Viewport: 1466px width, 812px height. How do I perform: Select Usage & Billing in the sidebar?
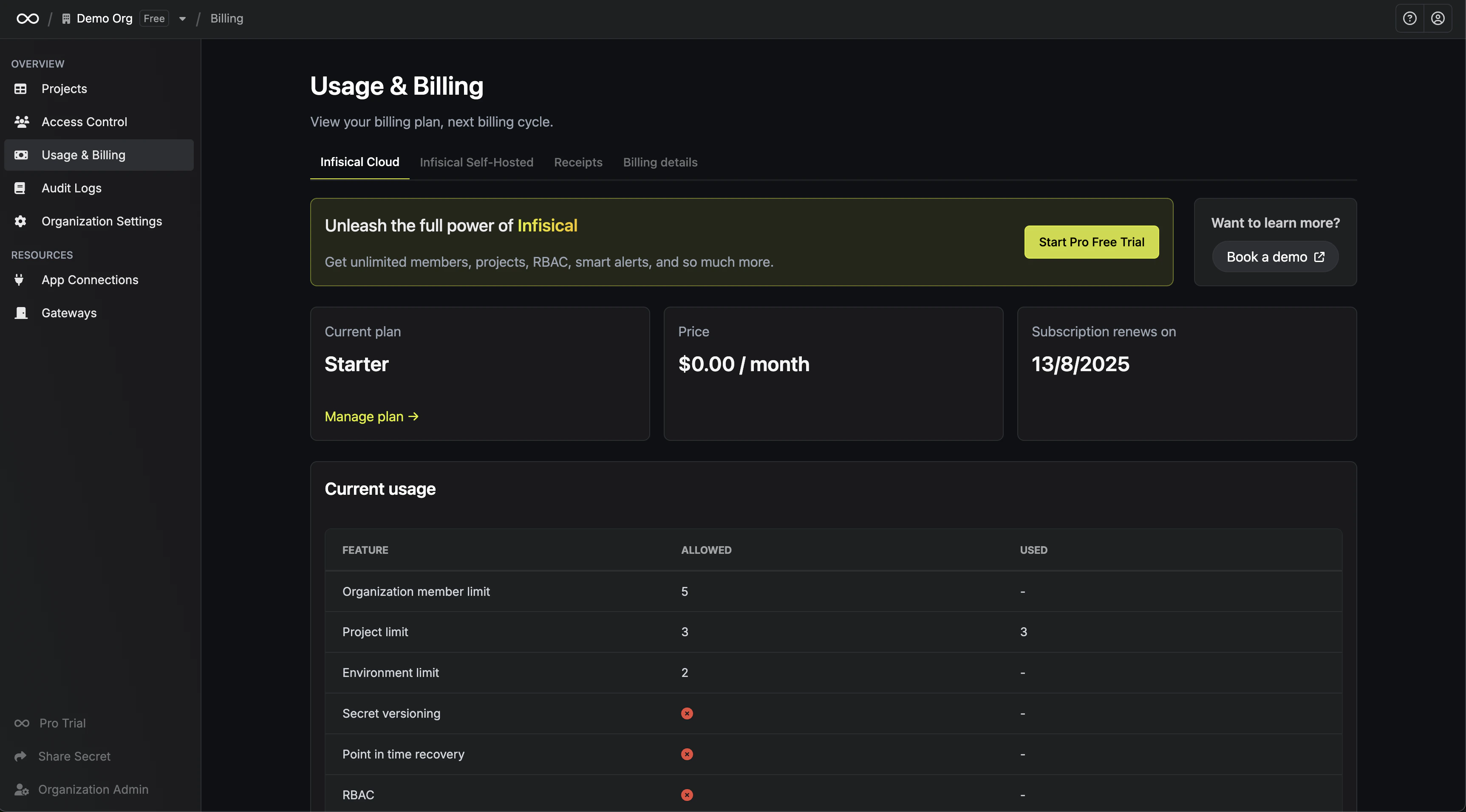(x=99, y=155)
